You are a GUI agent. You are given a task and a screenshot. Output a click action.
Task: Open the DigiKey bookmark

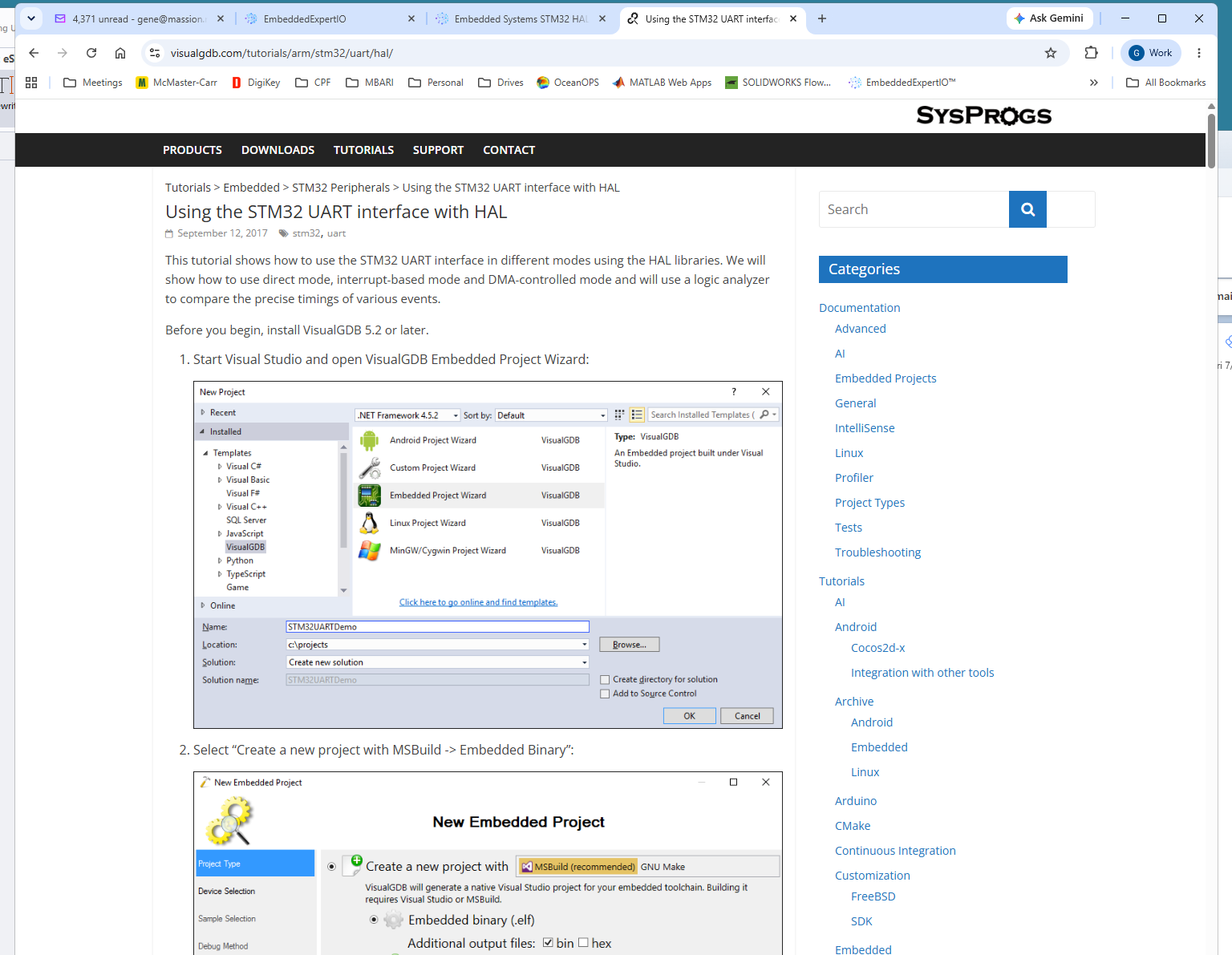click(x=256, y=83)
